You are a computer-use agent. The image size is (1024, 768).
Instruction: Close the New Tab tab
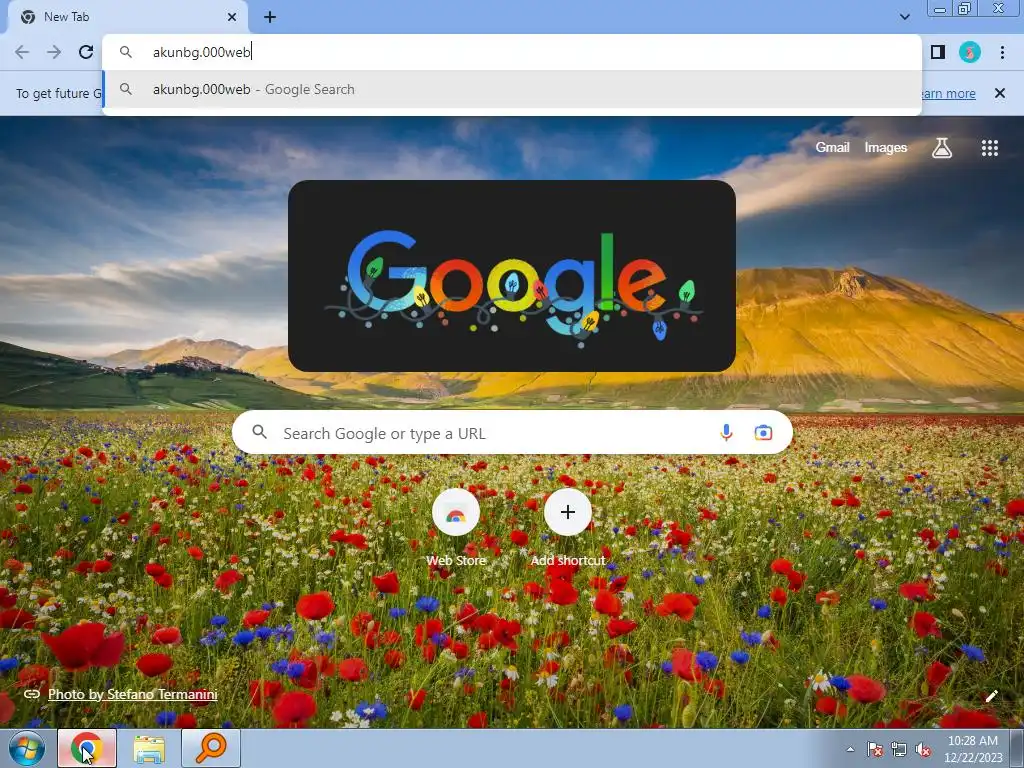[232, 17]
